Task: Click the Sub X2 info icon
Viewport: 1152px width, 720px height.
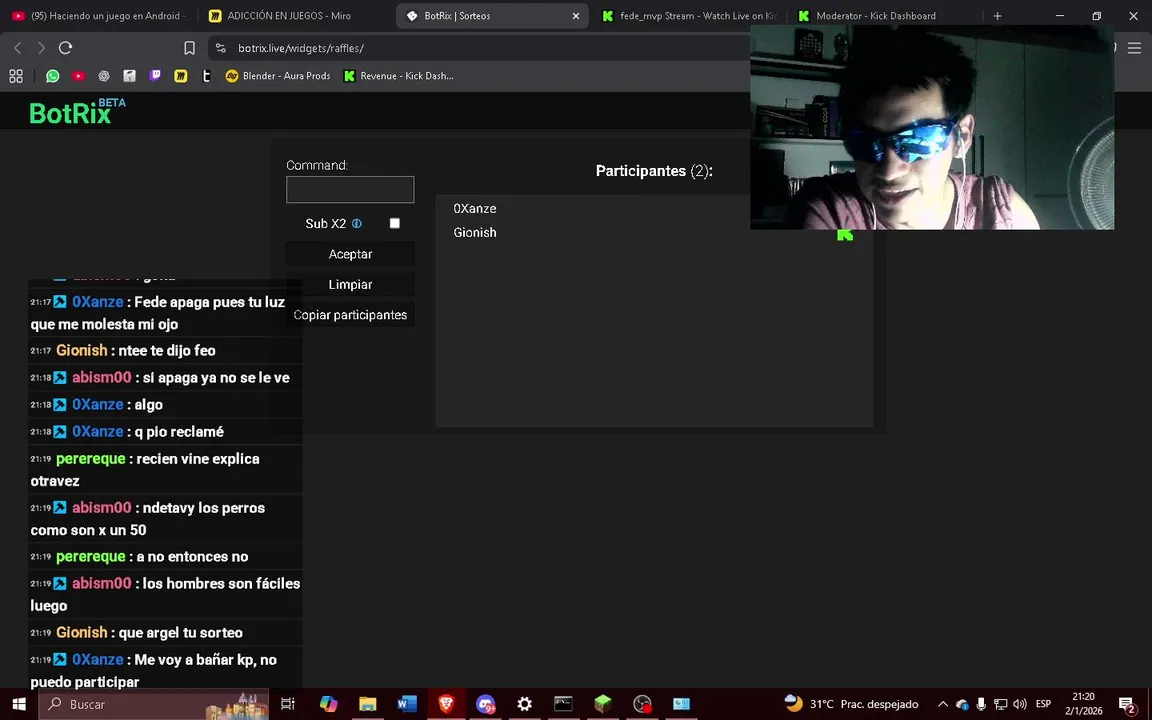Action: [356, 223]
